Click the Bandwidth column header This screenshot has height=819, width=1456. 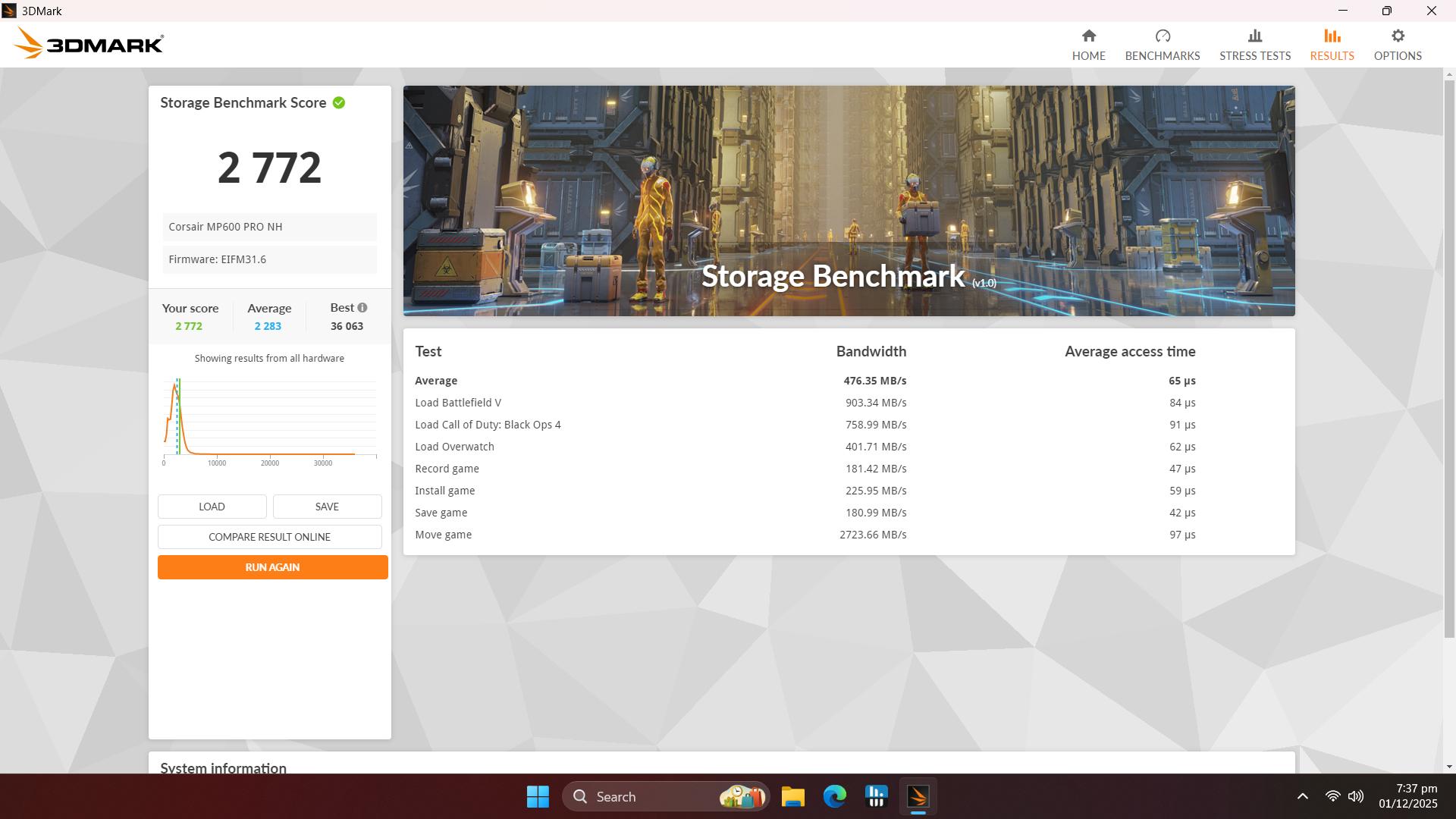tap(871, 351)
